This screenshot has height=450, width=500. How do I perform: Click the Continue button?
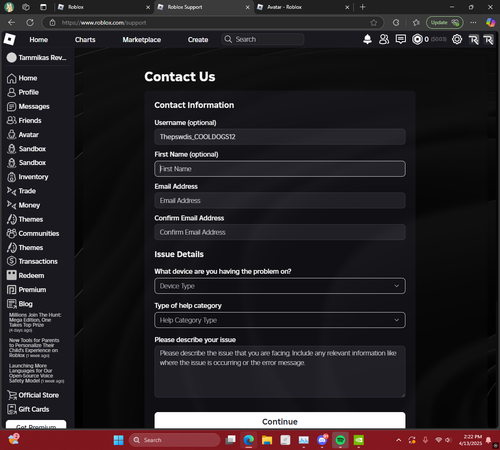280,421
